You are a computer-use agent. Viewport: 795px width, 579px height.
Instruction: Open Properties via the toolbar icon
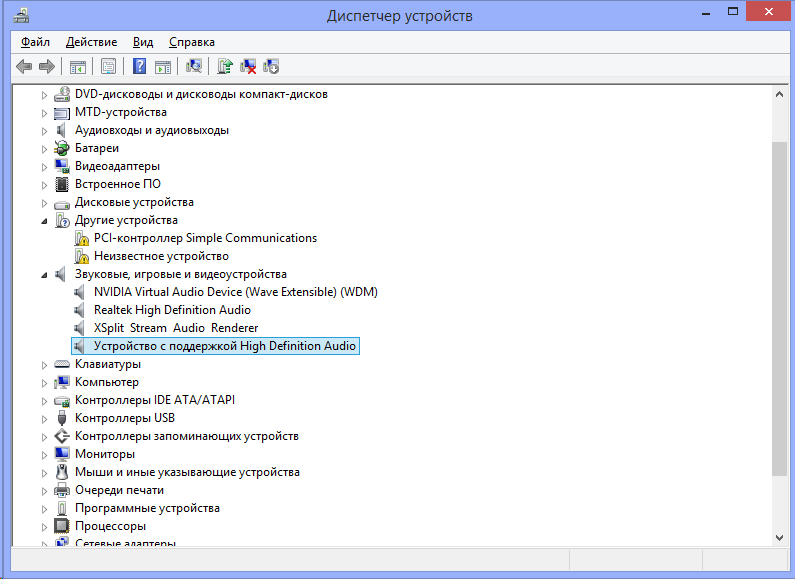(108, 66)
